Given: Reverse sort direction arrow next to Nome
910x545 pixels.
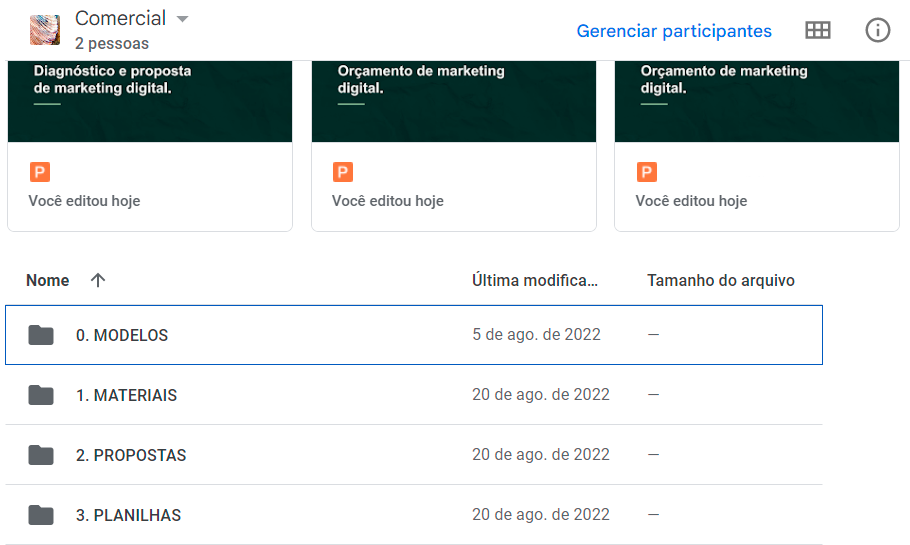Looking at the screenshot, I should [x=98, y=280].
